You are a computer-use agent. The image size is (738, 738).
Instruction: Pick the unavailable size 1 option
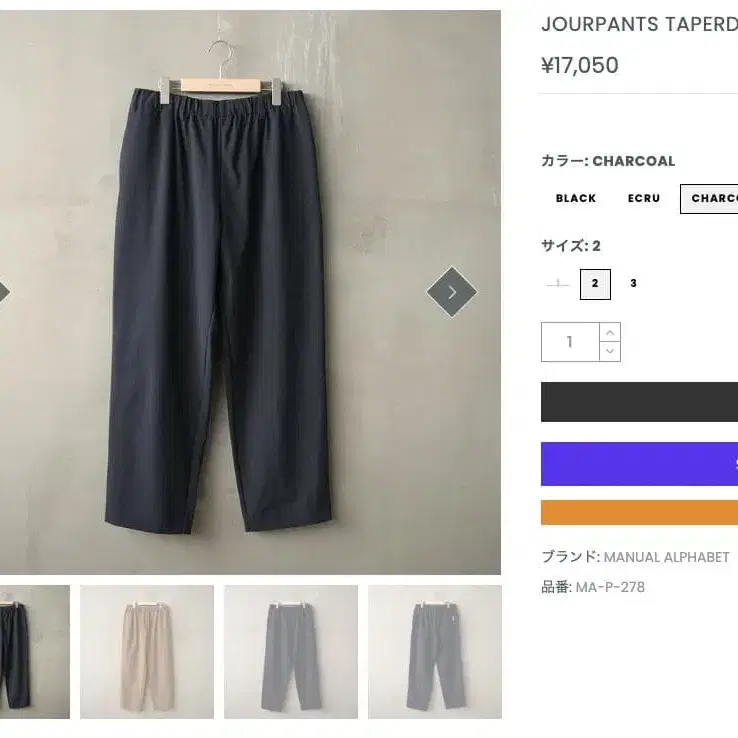(558, 284)
